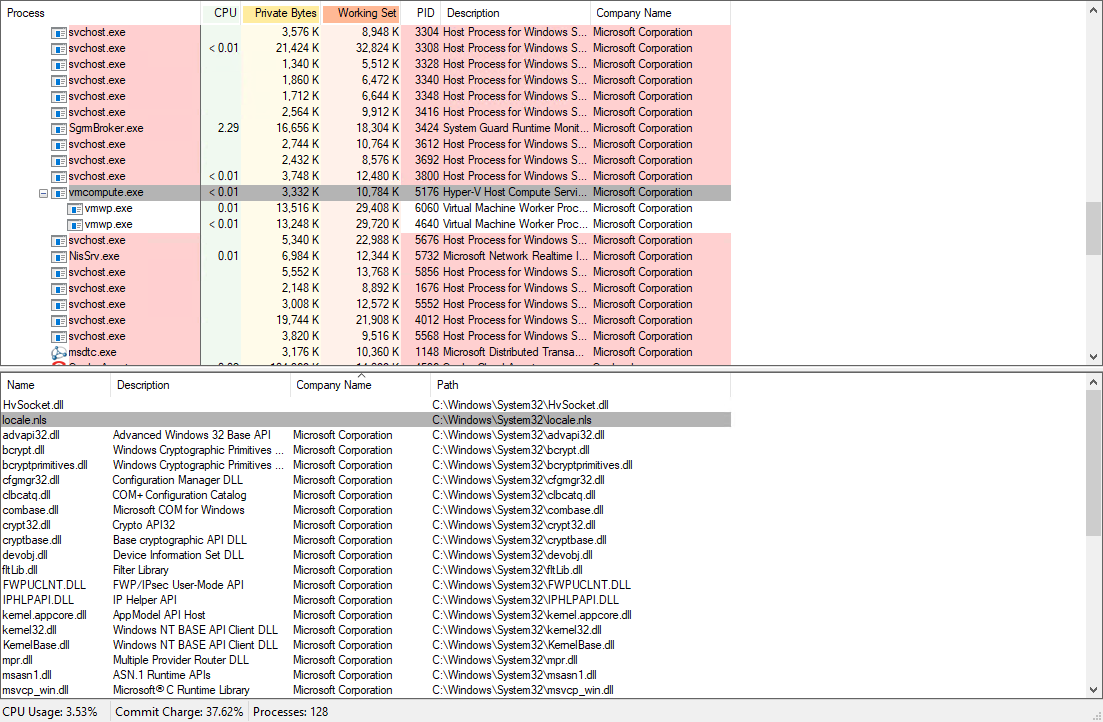Image resolution: width=1103 pixels, height=722 pixels.
Task: Select the cryptbase.dll entry
Action: pos(366,540)
